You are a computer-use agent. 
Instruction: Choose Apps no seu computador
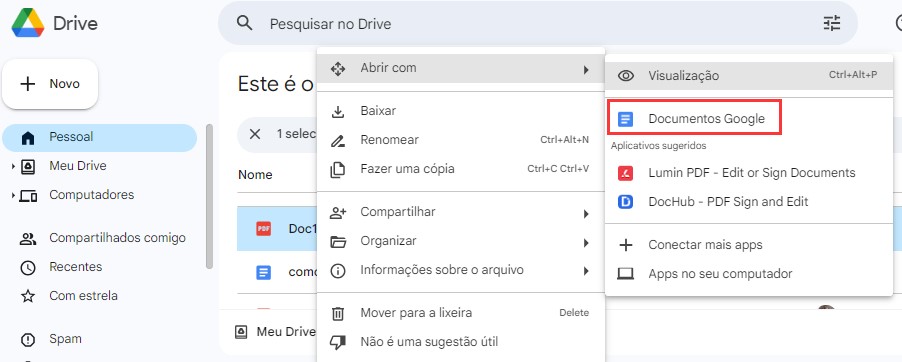pos(749,274)
